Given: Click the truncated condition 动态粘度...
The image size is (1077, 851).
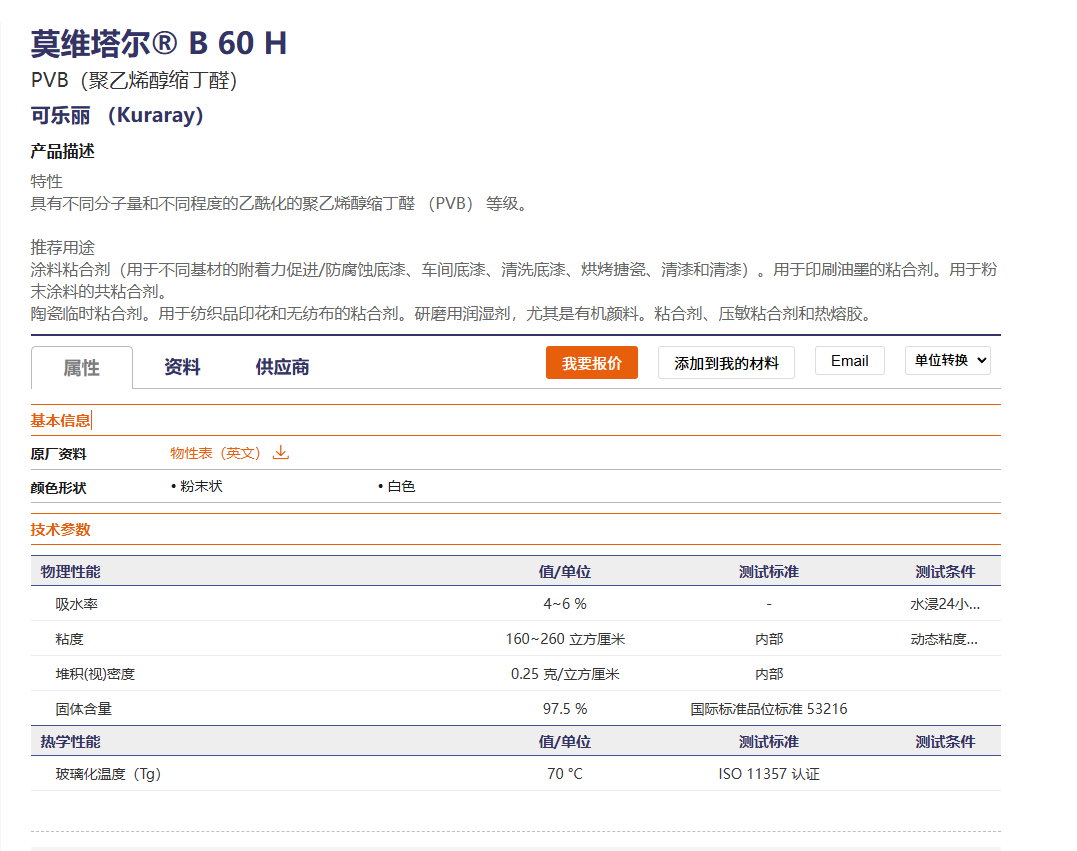Looking at the screenshot, I should [x=944, y=639].
